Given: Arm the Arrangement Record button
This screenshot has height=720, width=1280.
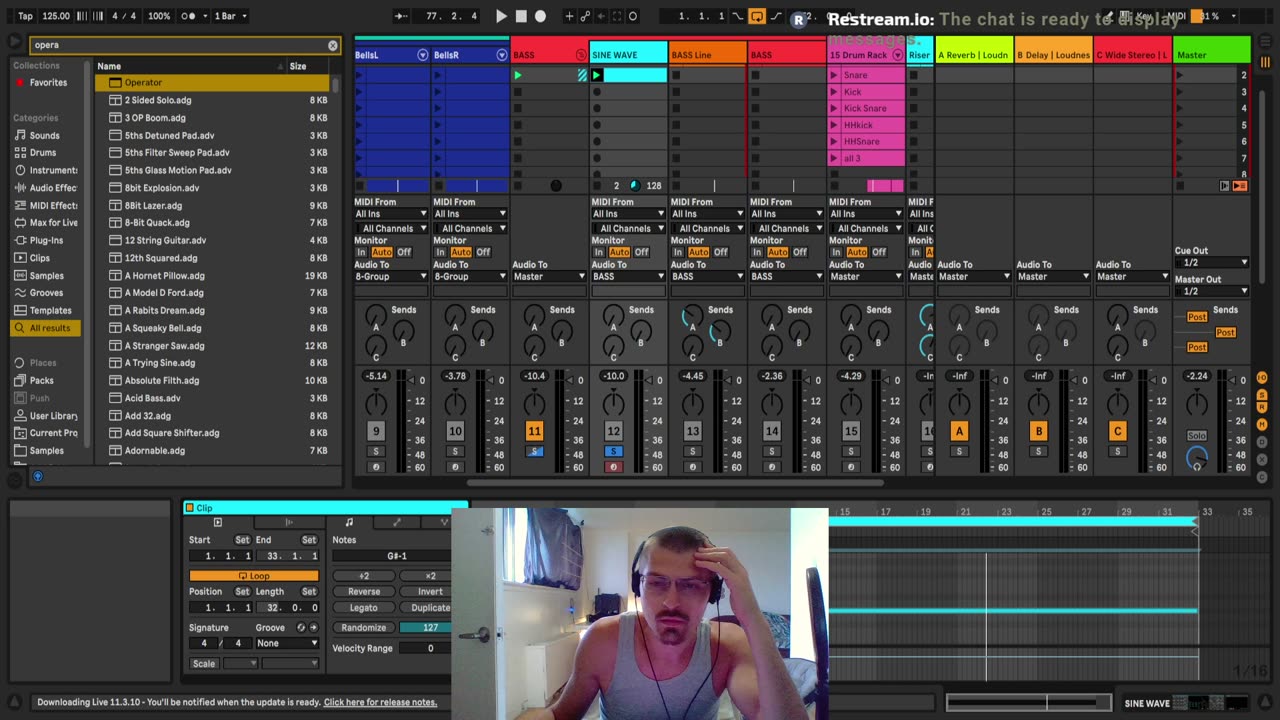Looking at the screenshot, I should click(x=541, y=16).
